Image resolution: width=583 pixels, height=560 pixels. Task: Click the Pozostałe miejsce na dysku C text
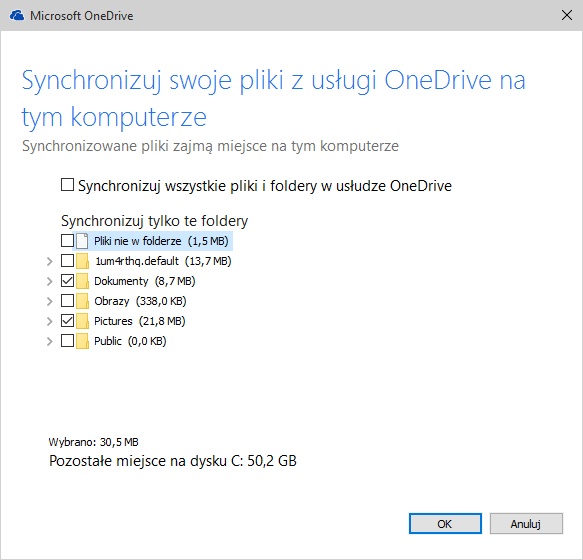(173, 461)
